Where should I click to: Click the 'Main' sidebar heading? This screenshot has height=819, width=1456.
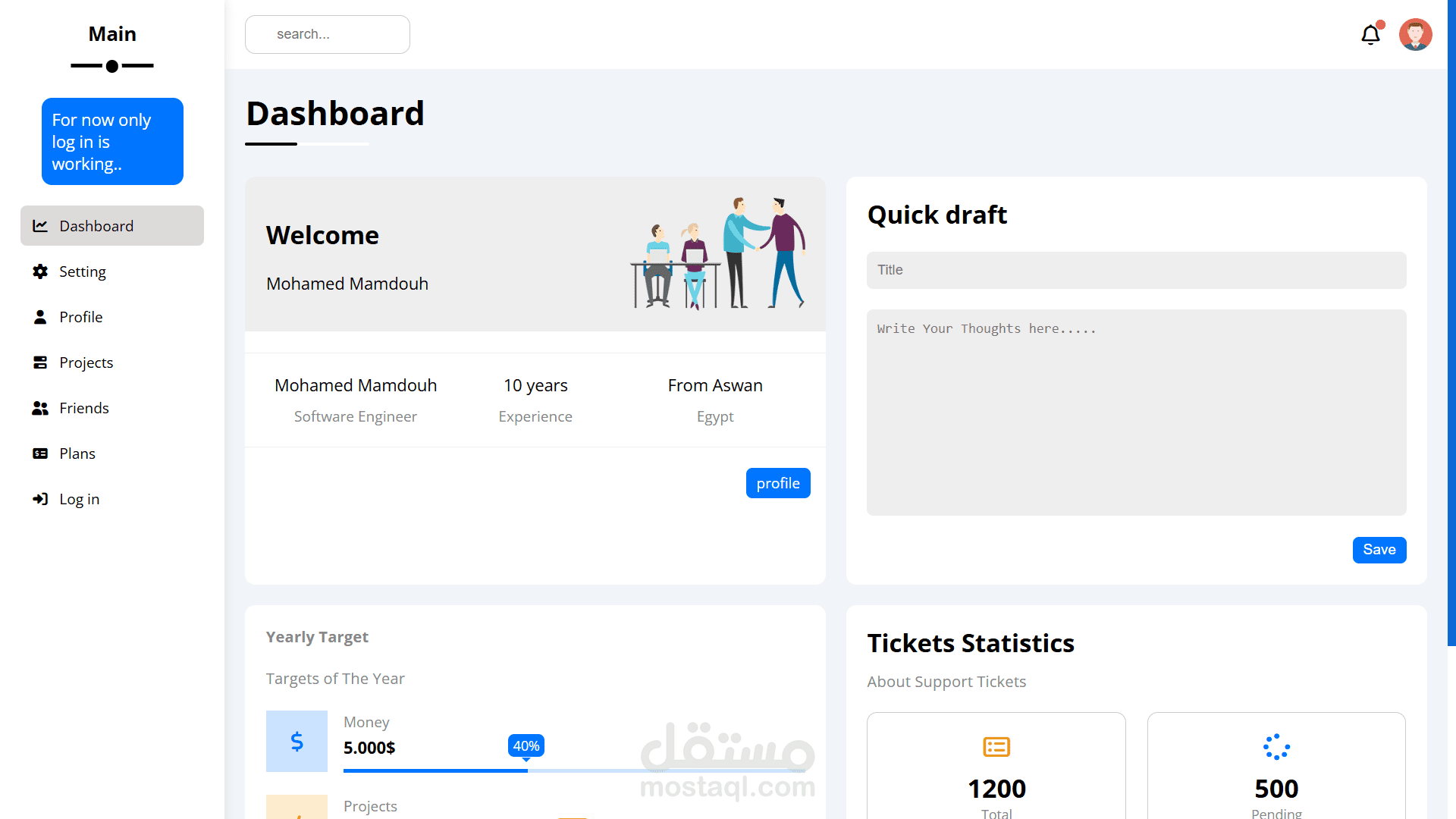[112, 34]
